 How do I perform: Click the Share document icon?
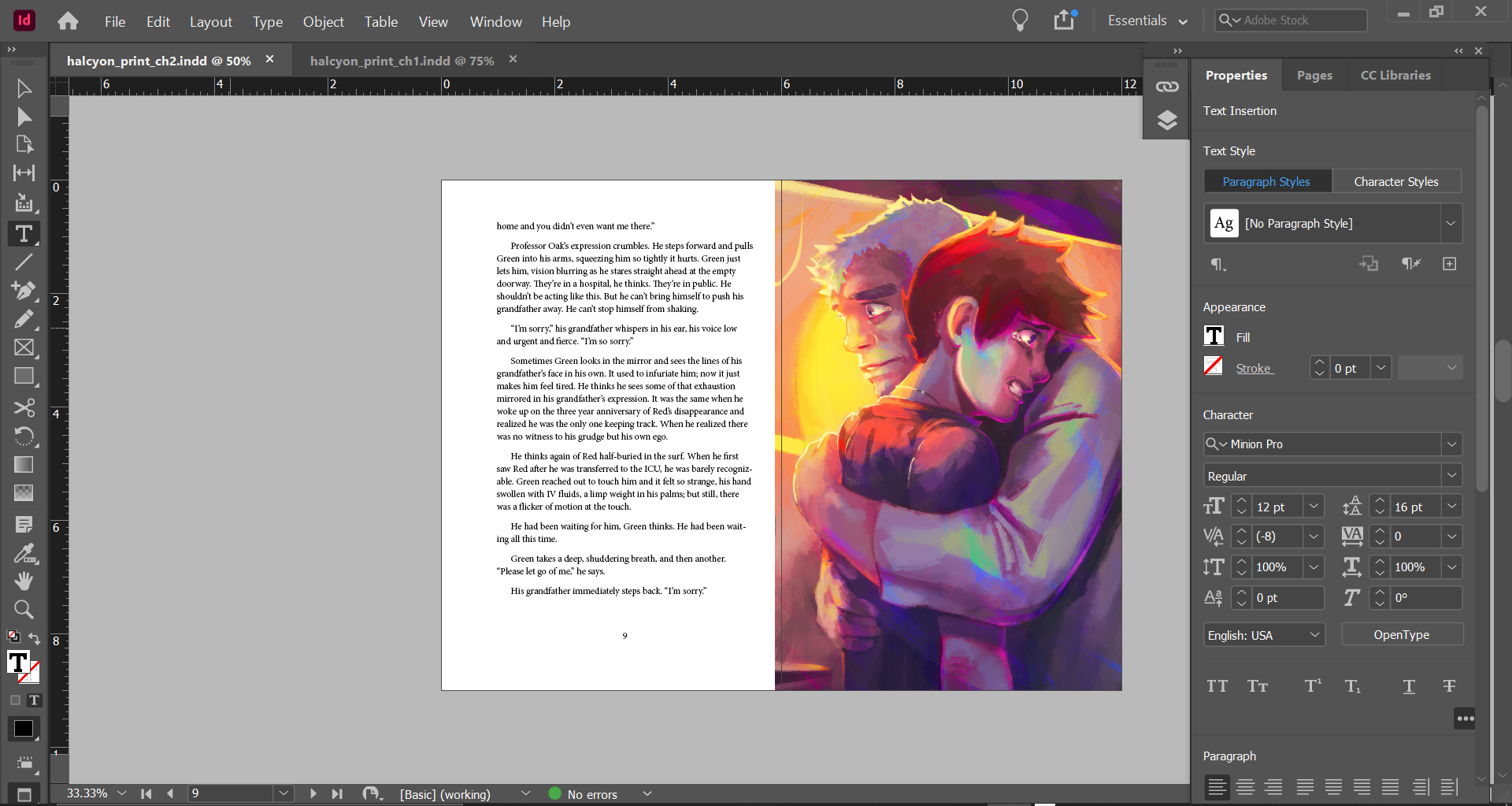click(x=1065, y=20)
